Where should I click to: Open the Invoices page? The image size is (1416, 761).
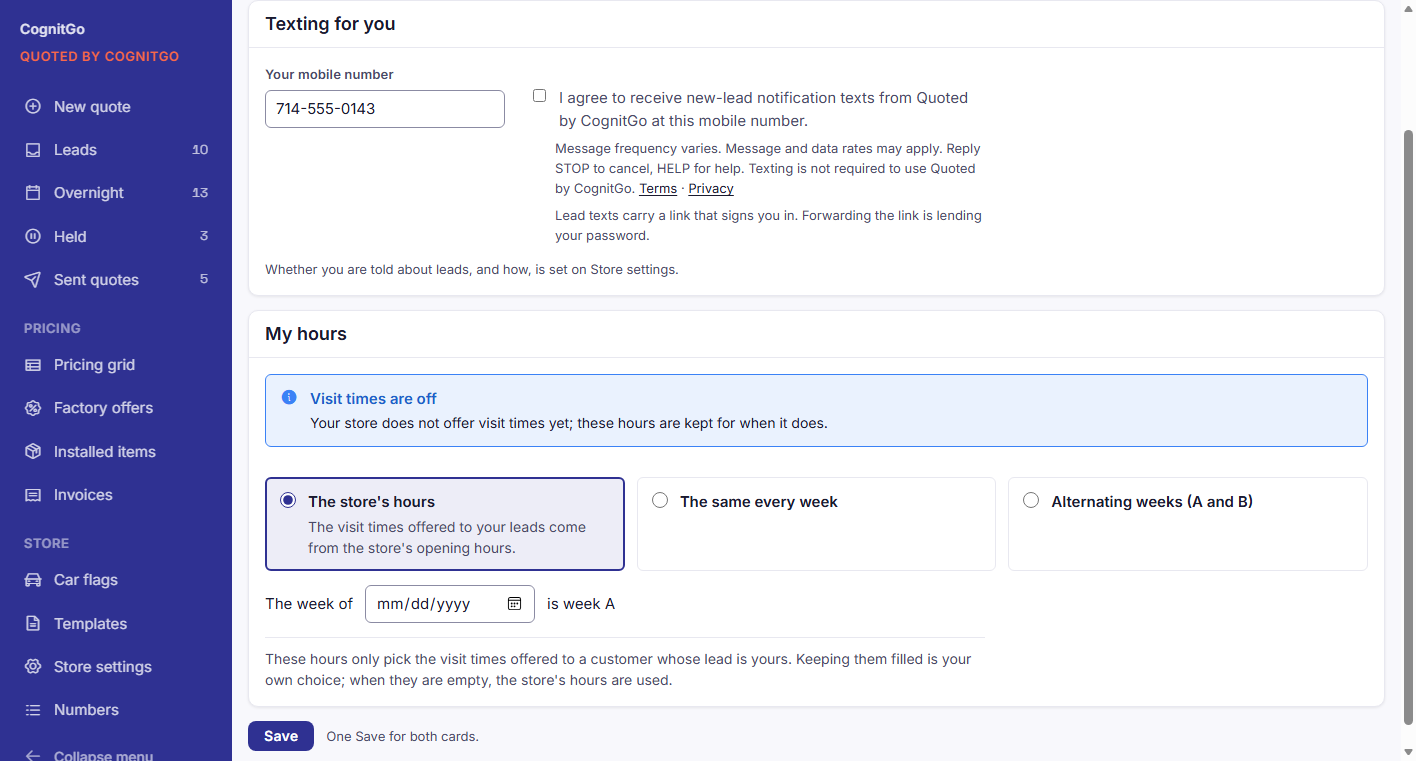point(116,495)
